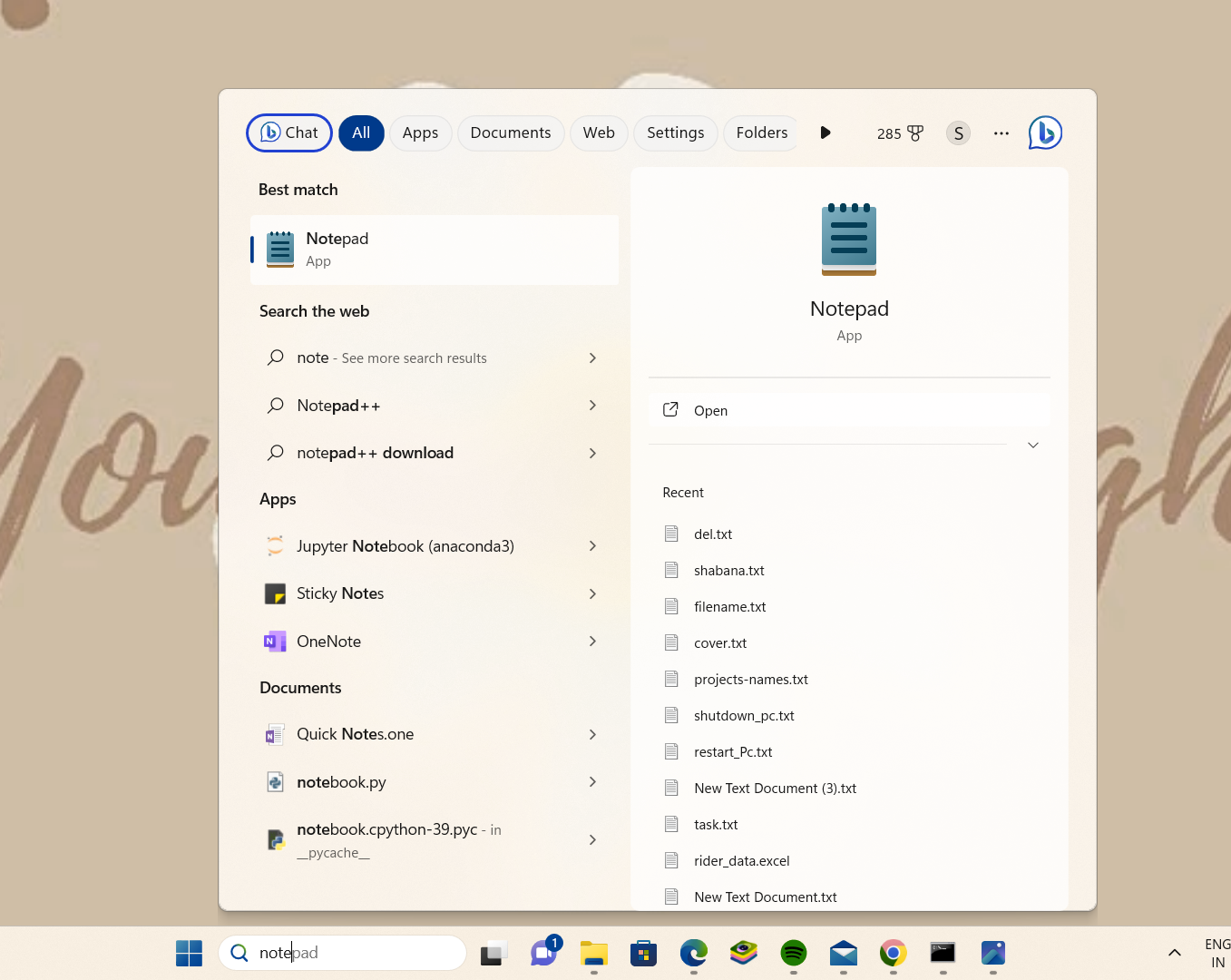Screen dimensions: 1231x980
Task: Launch Microsoft Edge from the taskbar
Action: click(x=693, y=953)
